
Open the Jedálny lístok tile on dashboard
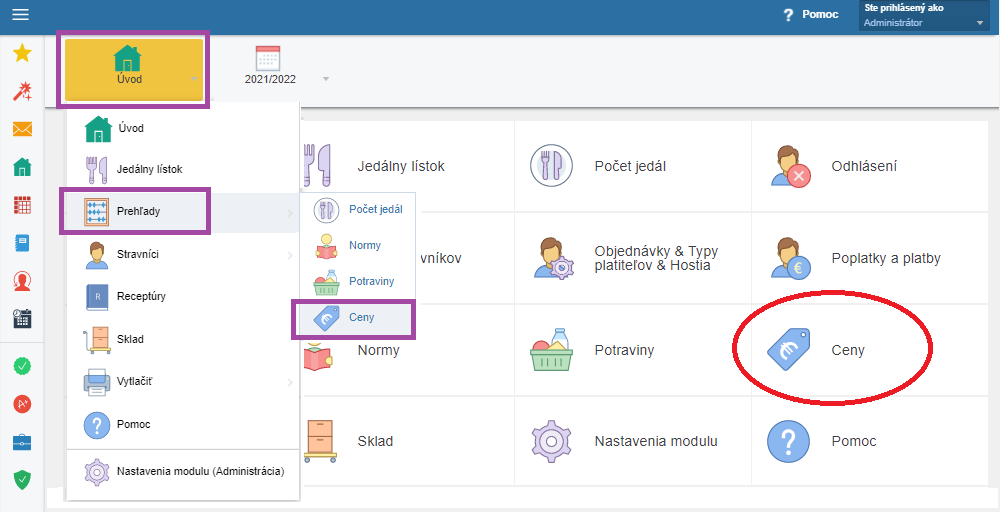tap(407, 166)
